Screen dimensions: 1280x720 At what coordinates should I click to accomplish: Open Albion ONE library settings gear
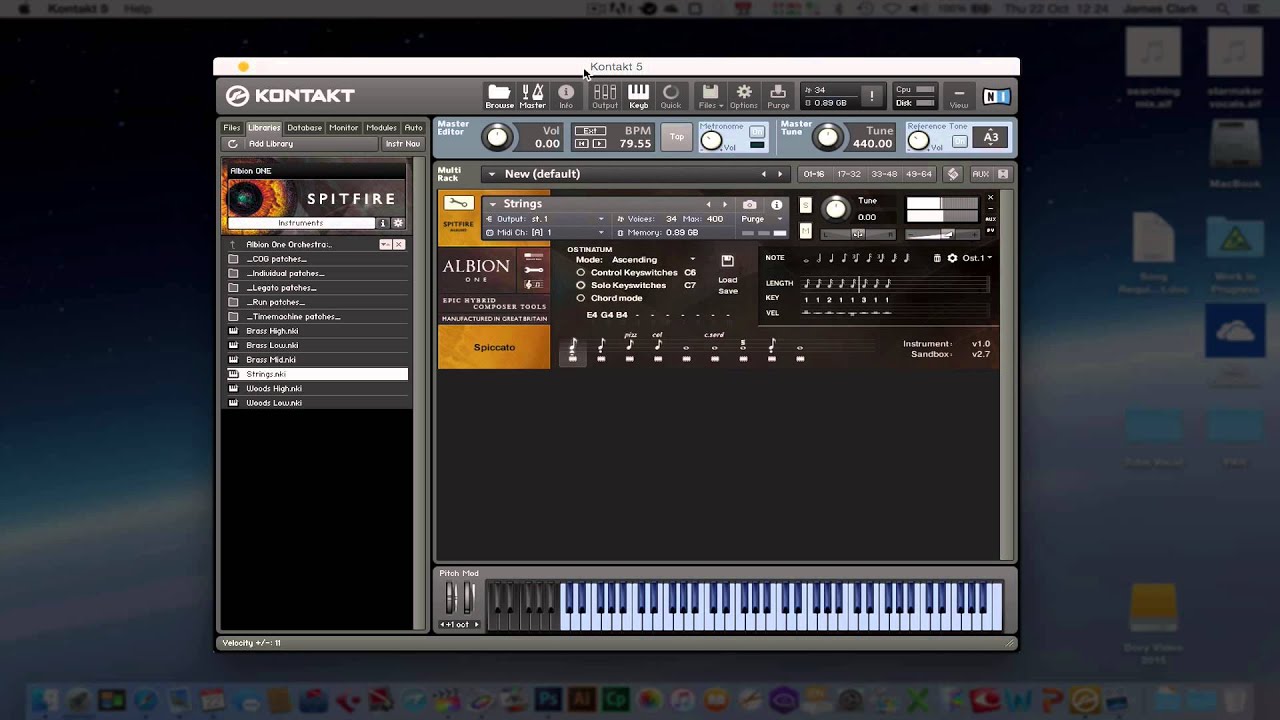tap(398, 223)
